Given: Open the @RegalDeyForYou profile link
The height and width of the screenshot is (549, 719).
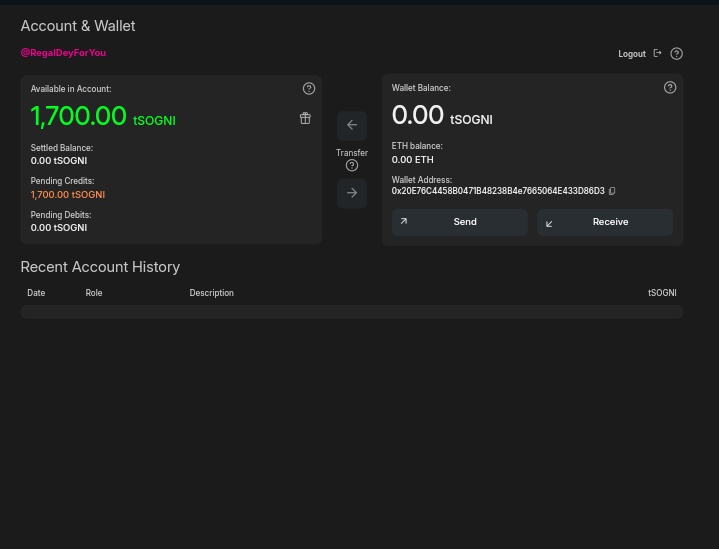Looking at the screenshot, I should [63, 53].
